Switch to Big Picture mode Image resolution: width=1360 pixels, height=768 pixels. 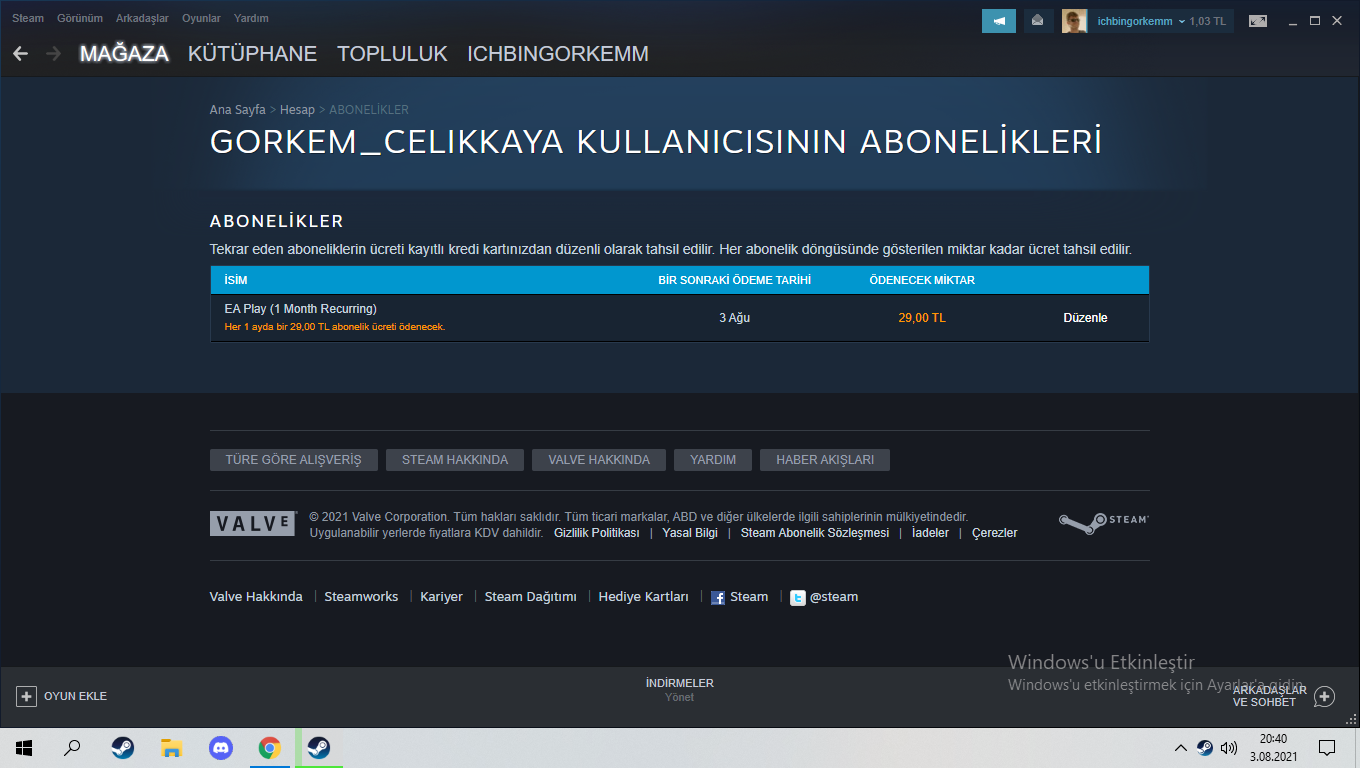point(1257,21)
